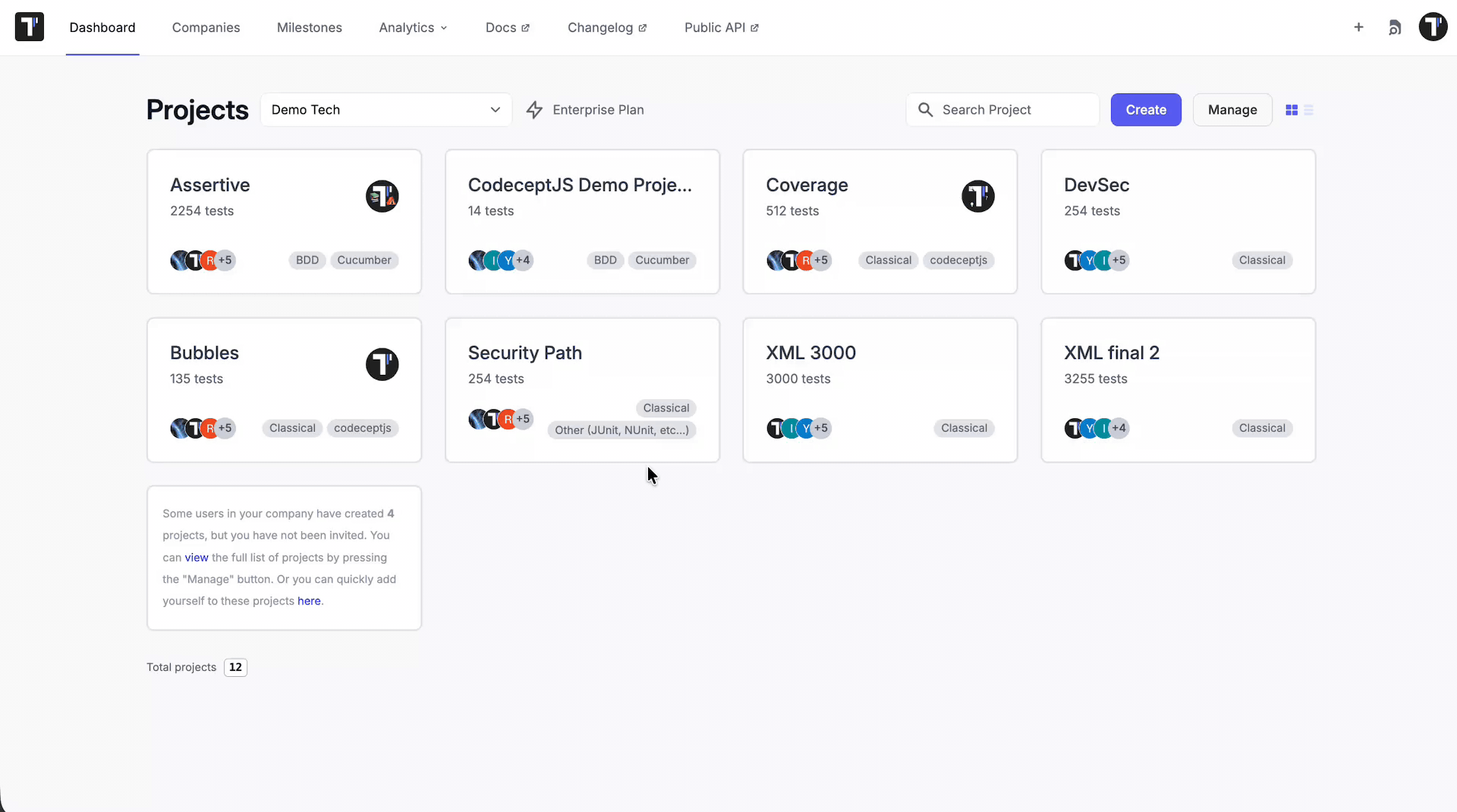
Task: Open the XML 3000 project title
Action: [x=811, y=353]
